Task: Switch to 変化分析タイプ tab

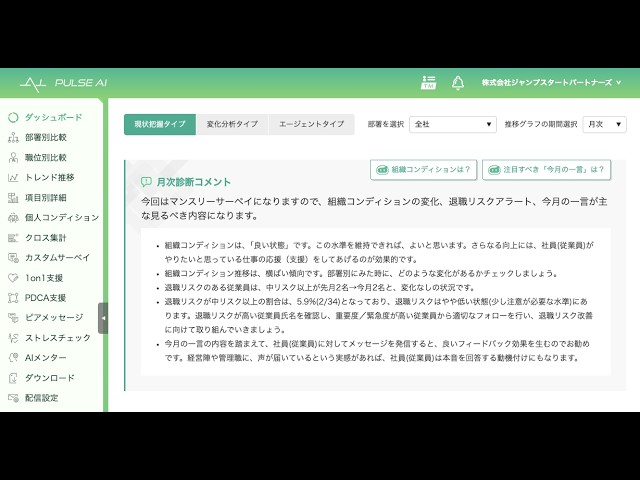Action: click(232, 124)
